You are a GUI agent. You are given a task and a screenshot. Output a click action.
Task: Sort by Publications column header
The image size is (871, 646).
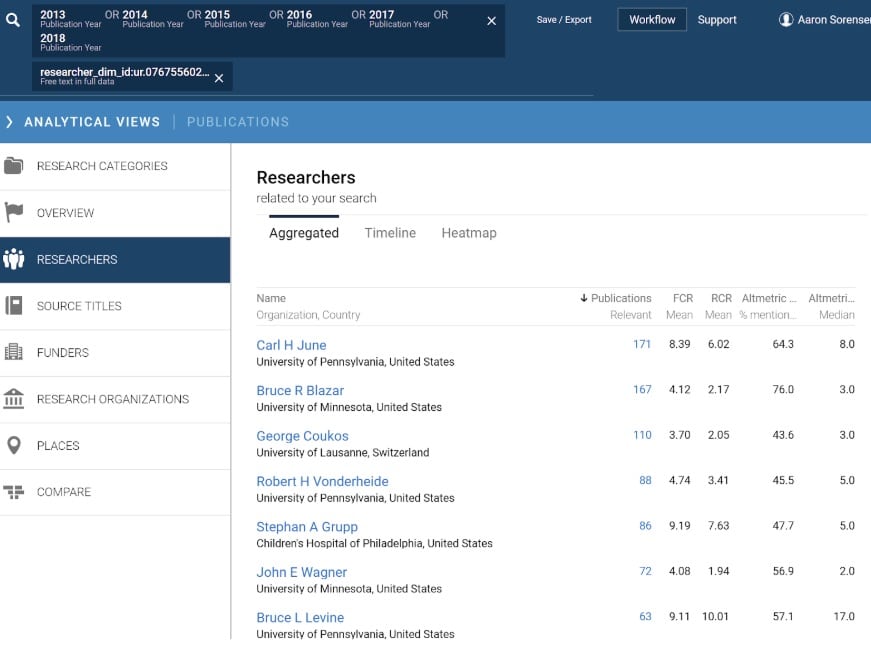click(x=620, y=298)
